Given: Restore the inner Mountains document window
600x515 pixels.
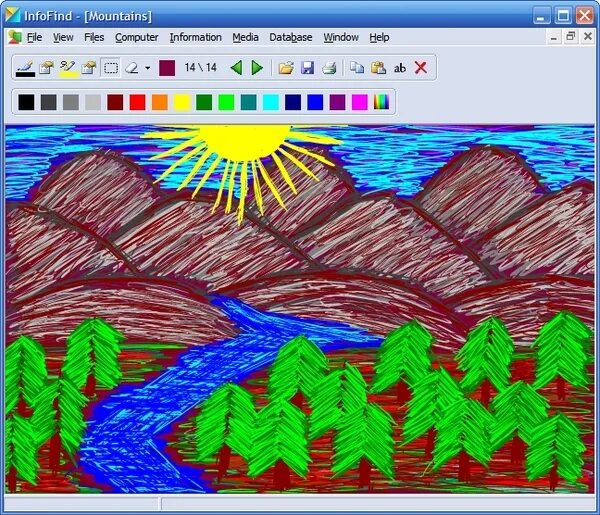Looking at the screenshot, I should click(571, 37).
